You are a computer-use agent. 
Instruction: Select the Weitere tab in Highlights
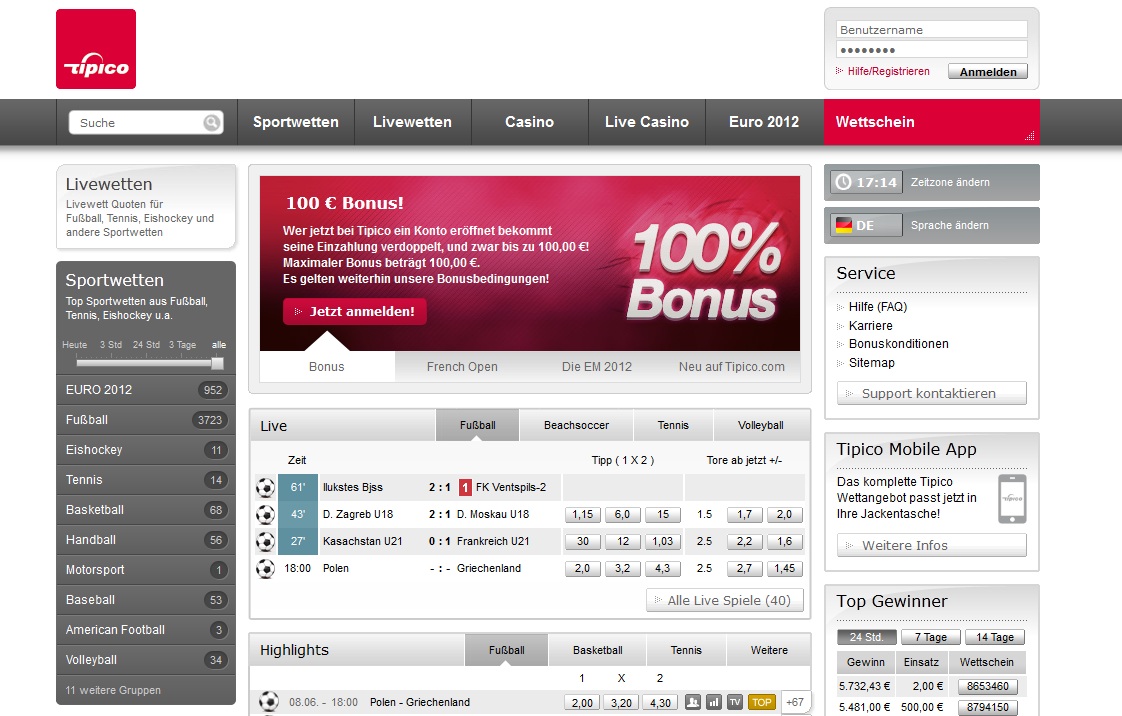769,650
